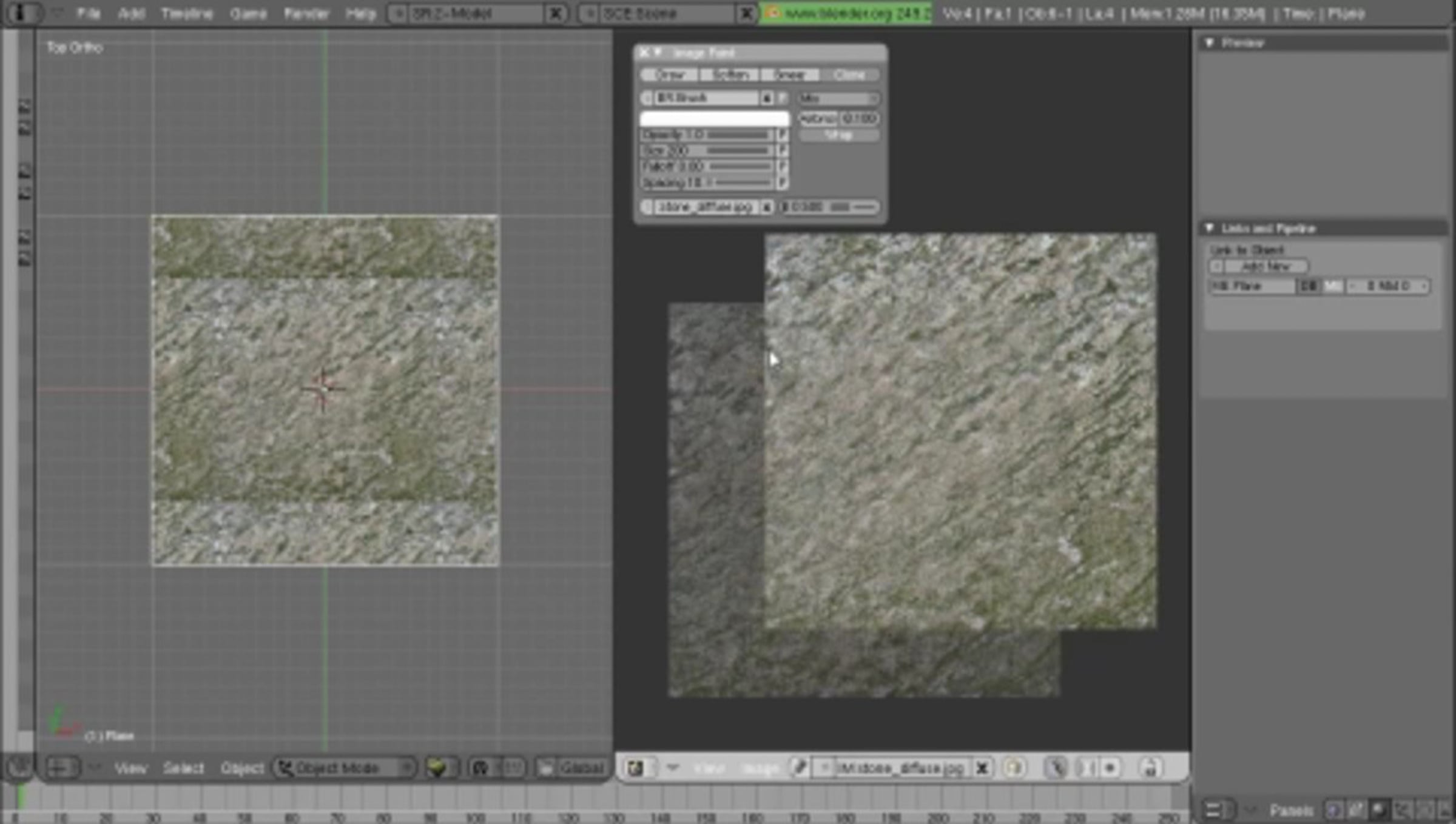Screen dimensions: 1456x824
Task: Click the UV image editor window type icon
Action: coord(635,768)
